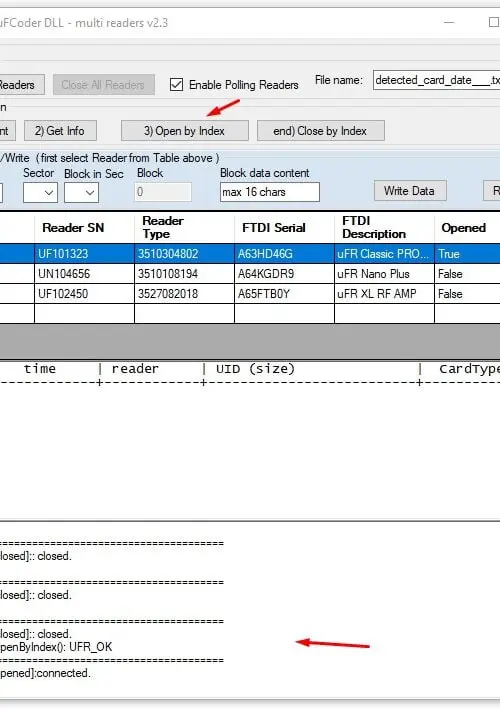Viewport: 500px width, 709px height.
Task: Click the Close All Readers button
Action: [x=104, y=85]
